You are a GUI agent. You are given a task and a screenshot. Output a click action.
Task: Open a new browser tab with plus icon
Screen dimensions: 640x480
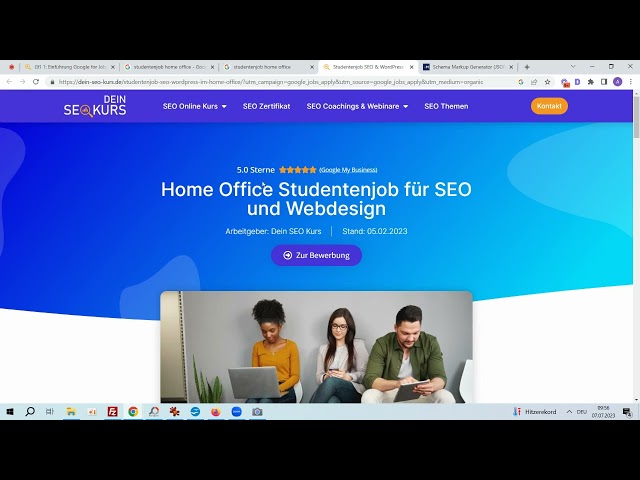pyautogui.click(x=527, y=67)
